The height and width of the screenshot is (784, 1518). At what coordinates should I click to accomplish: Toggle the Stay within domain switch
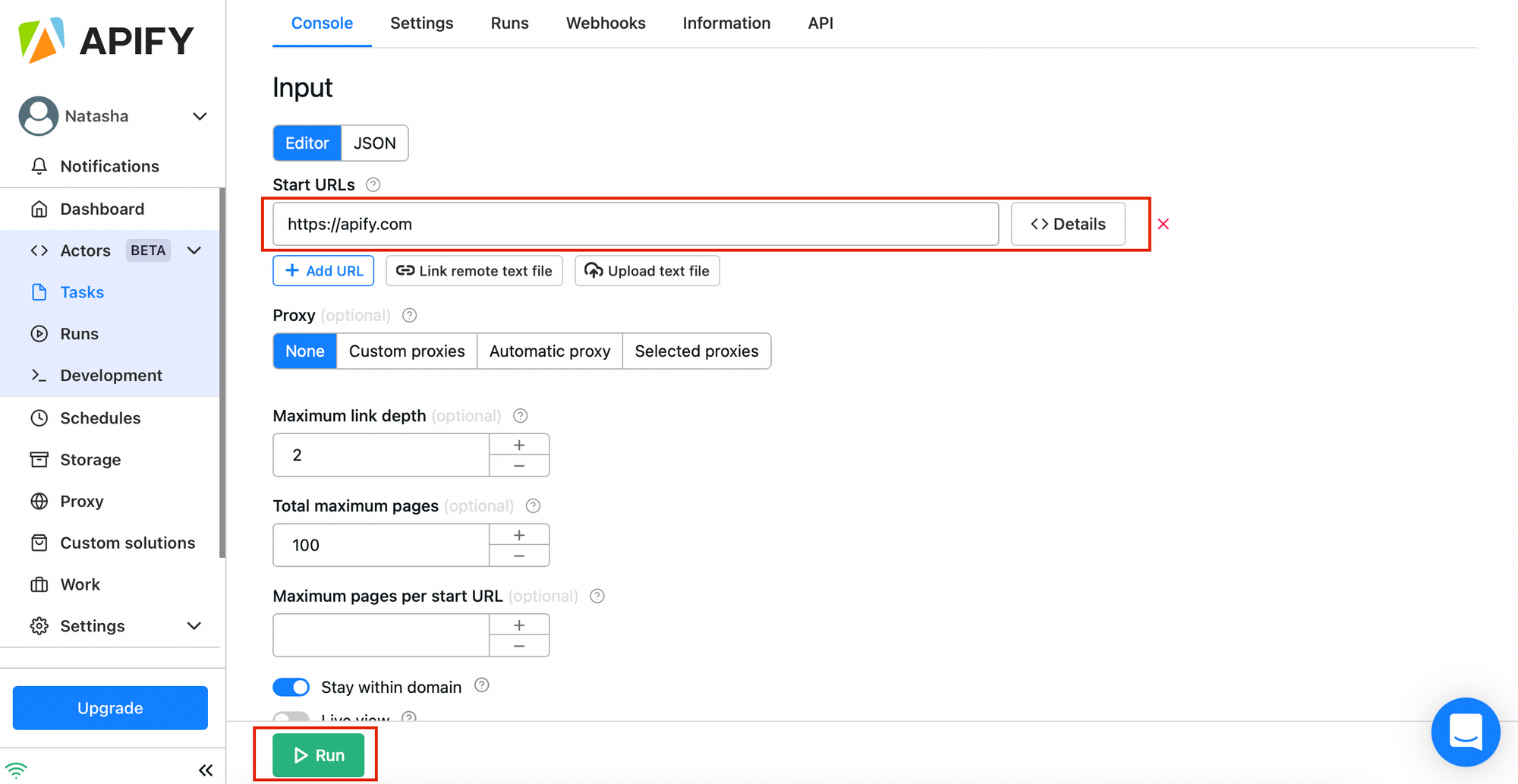(x=291, y=687)
